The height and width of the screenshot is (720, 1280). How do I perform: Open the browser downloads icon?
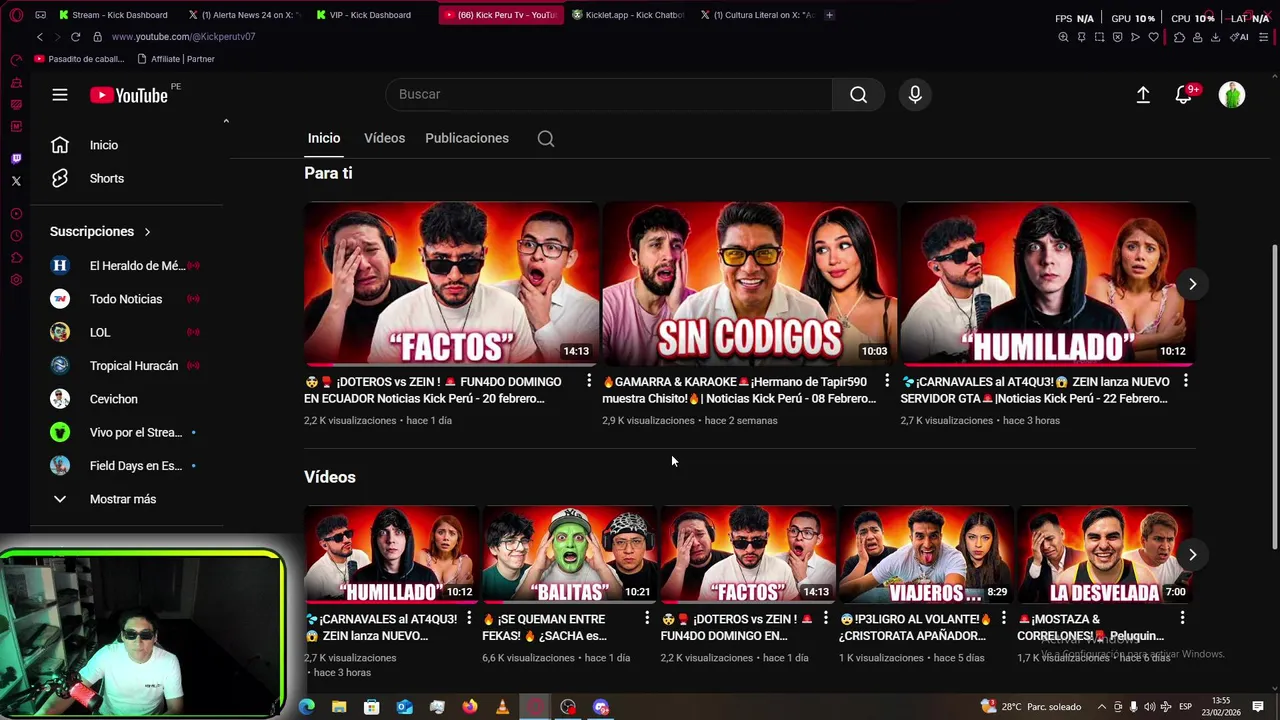(x=1215, y=37)
